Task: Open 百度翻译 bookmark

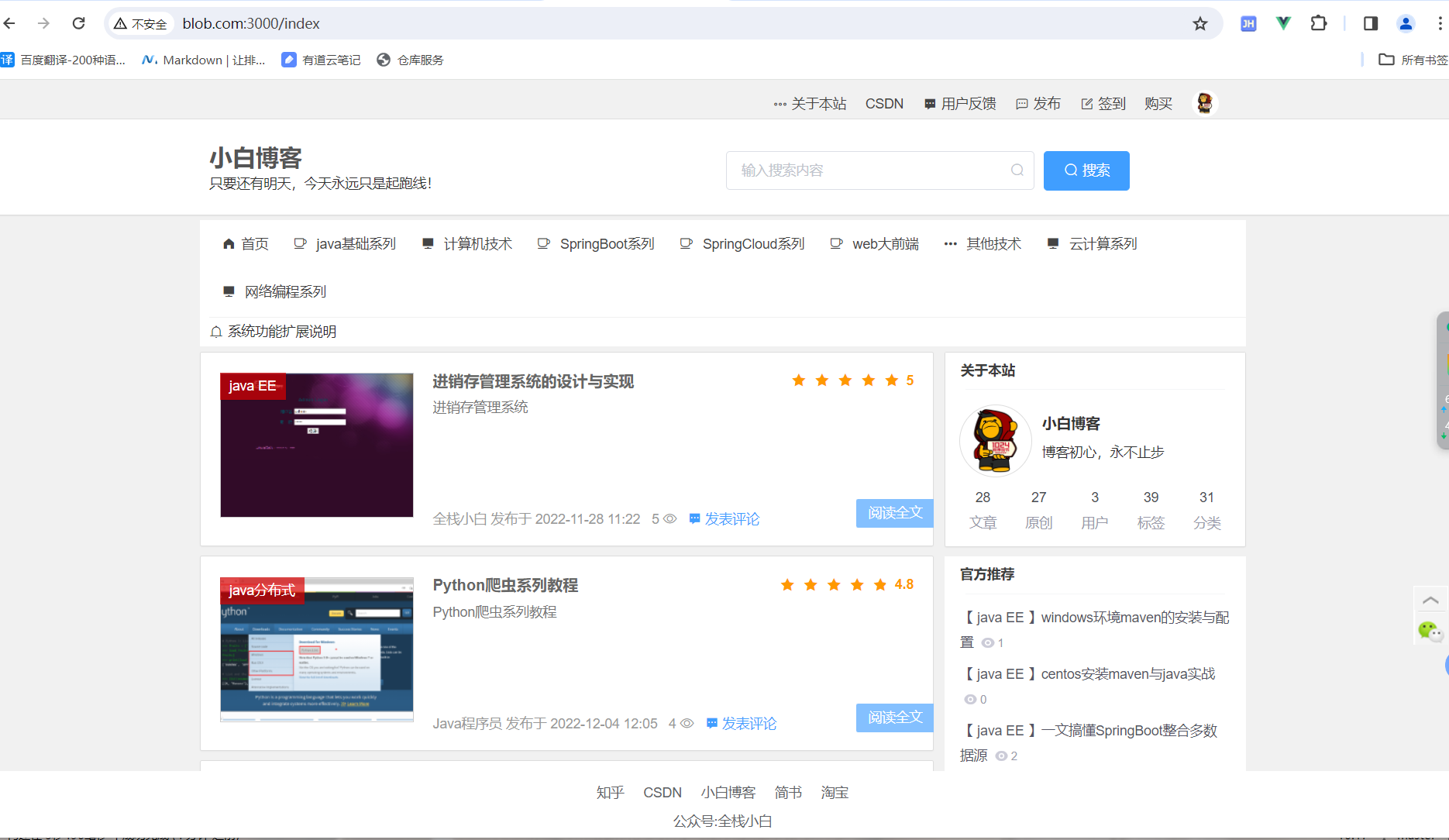Action: click(63, 60)
